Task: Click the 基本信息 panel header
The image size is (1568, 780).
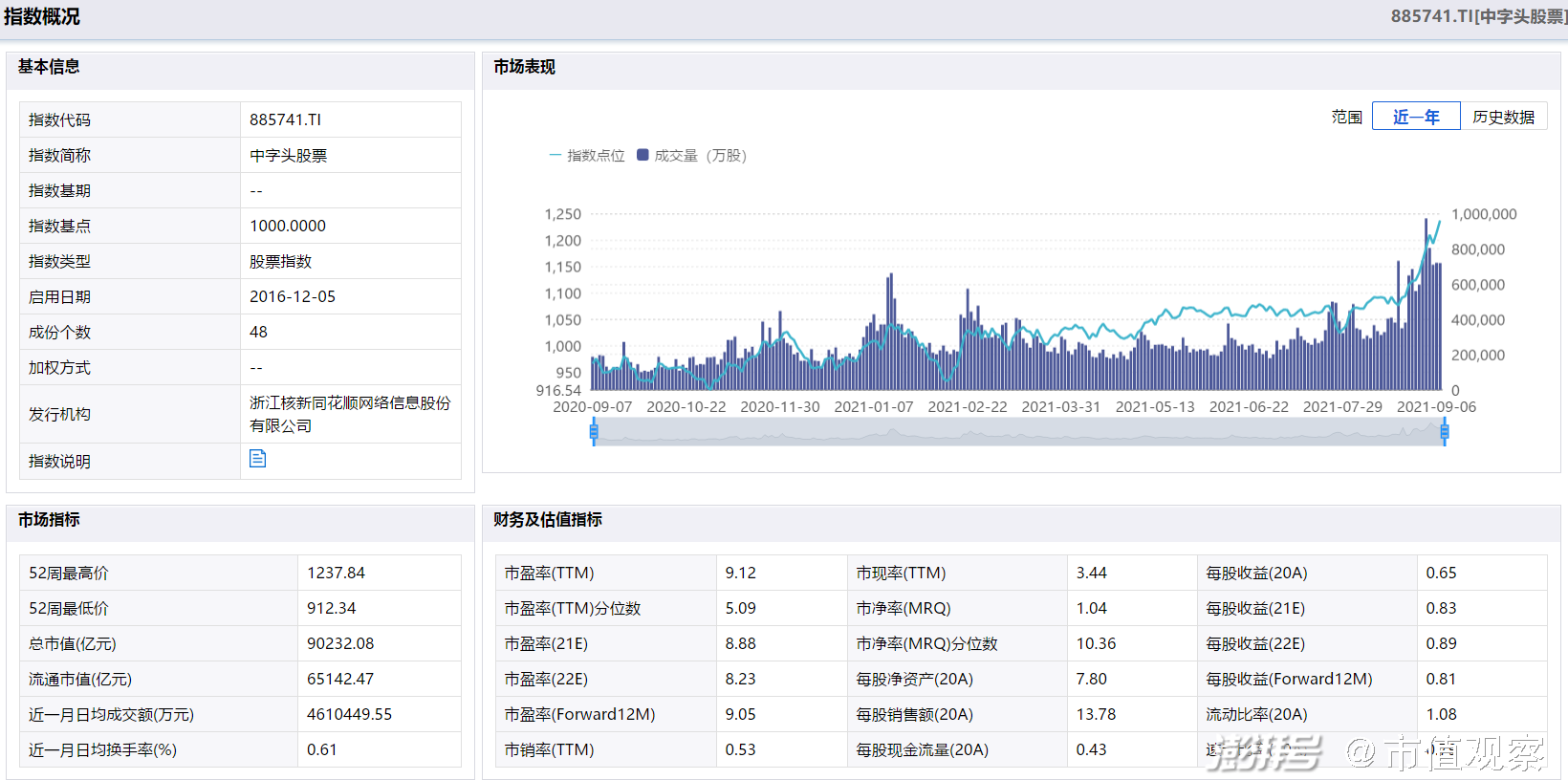Action: click(49, 67)
